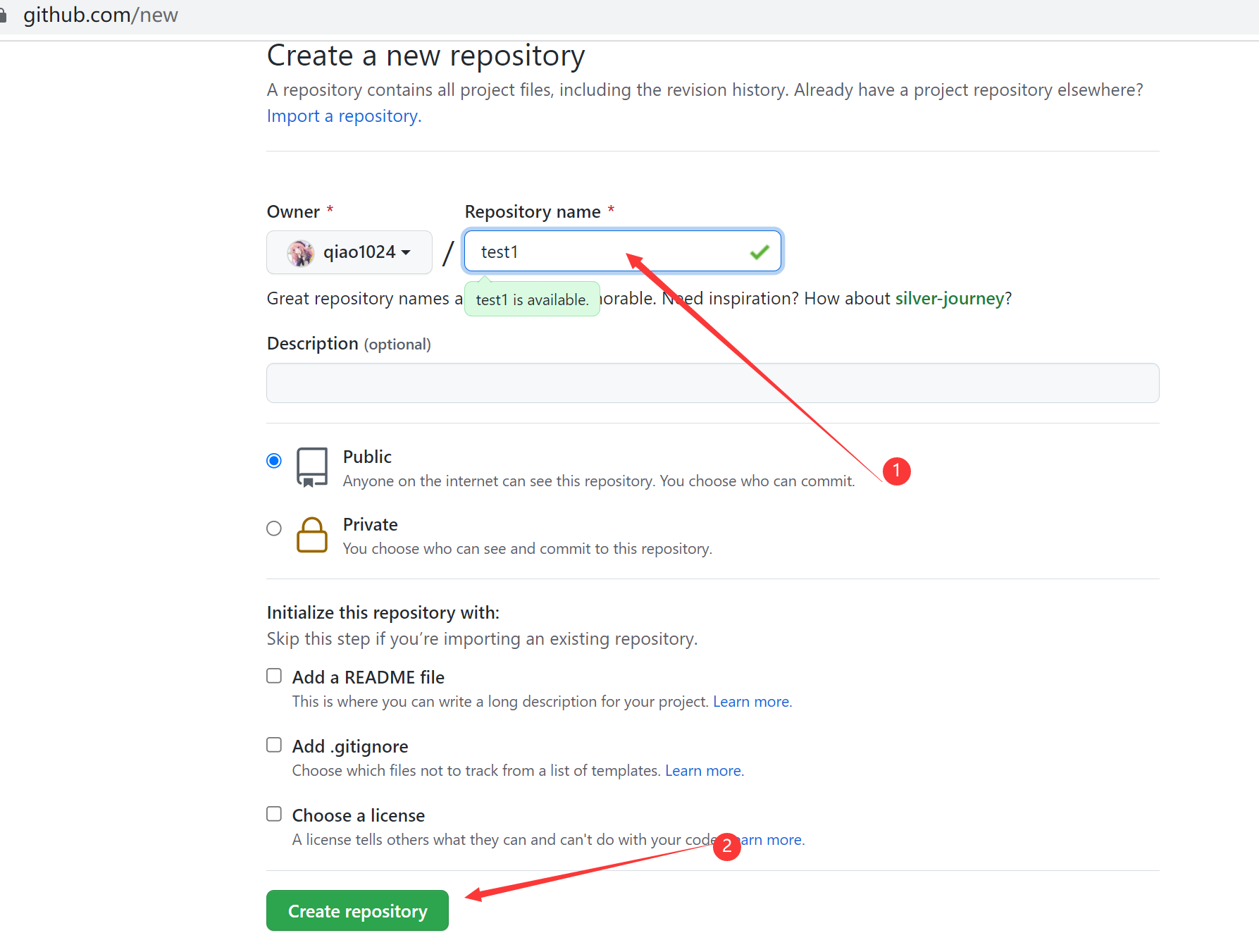Click the 'Private' option label
Screen dimensions: 1259x952
(371, 524)
